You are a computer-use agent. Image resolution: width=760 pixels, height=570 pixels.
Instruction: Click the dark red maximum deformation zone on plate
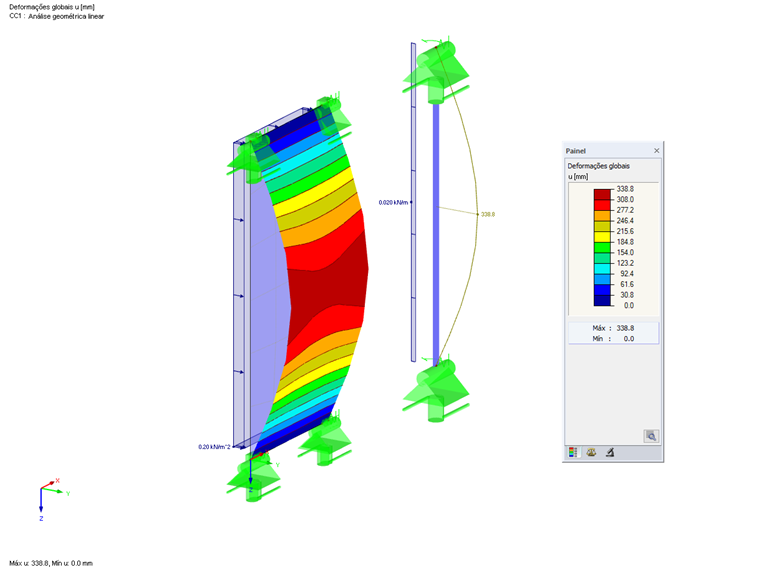[330, 286]
